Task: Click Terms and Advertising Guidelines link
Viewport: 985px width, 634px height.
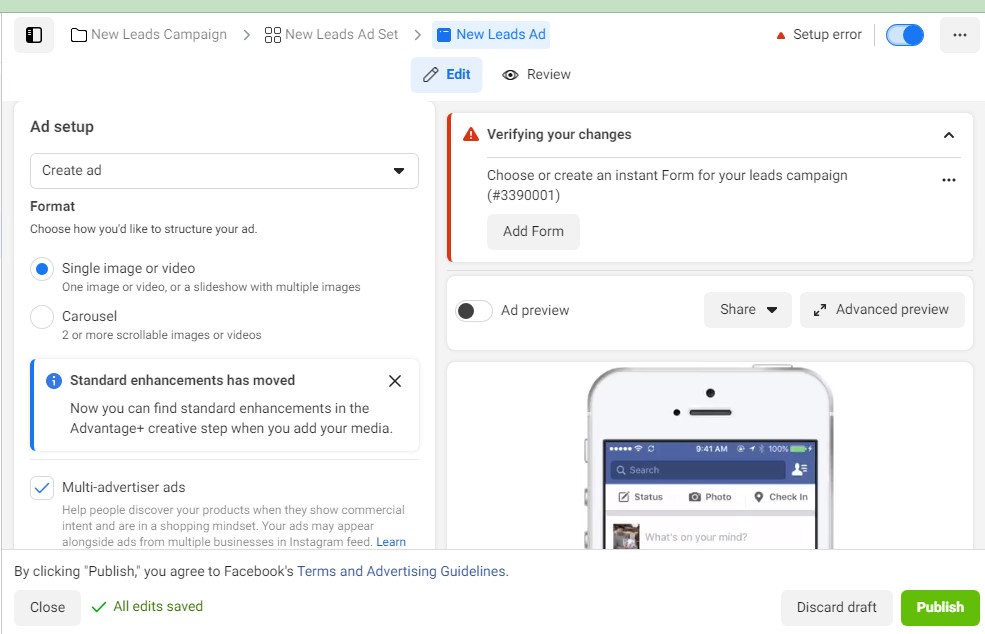Action: click(401, 571)
